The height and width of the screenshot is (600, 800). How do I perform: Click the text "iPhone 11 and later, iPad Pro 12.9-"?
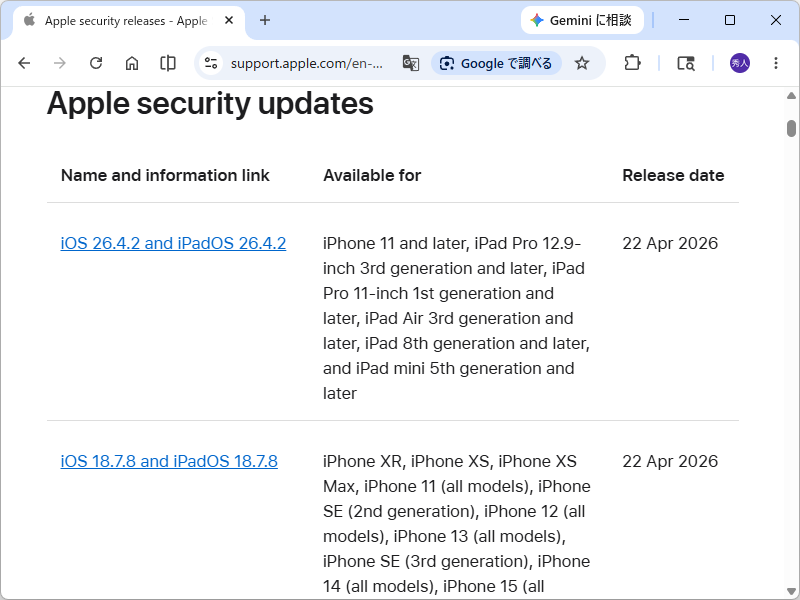(x=452, y=243)
